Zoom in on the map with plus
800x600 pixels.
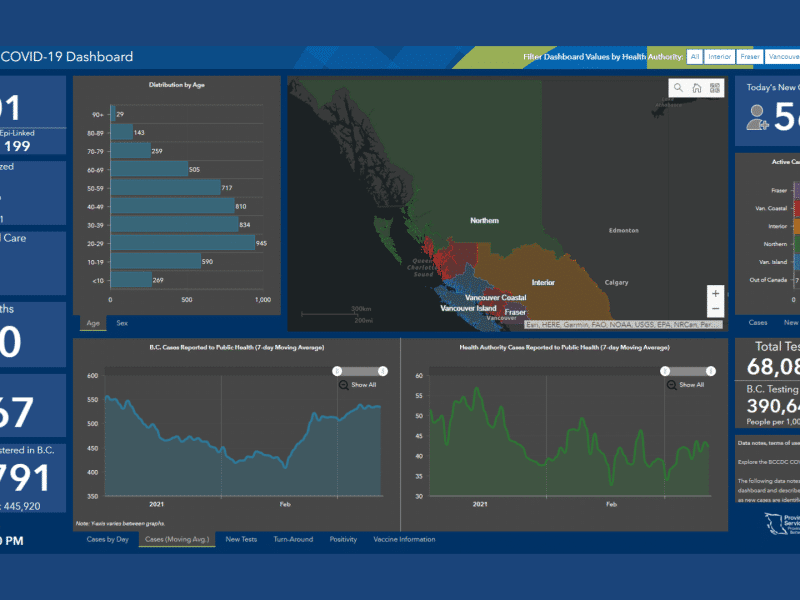(715, 294)
